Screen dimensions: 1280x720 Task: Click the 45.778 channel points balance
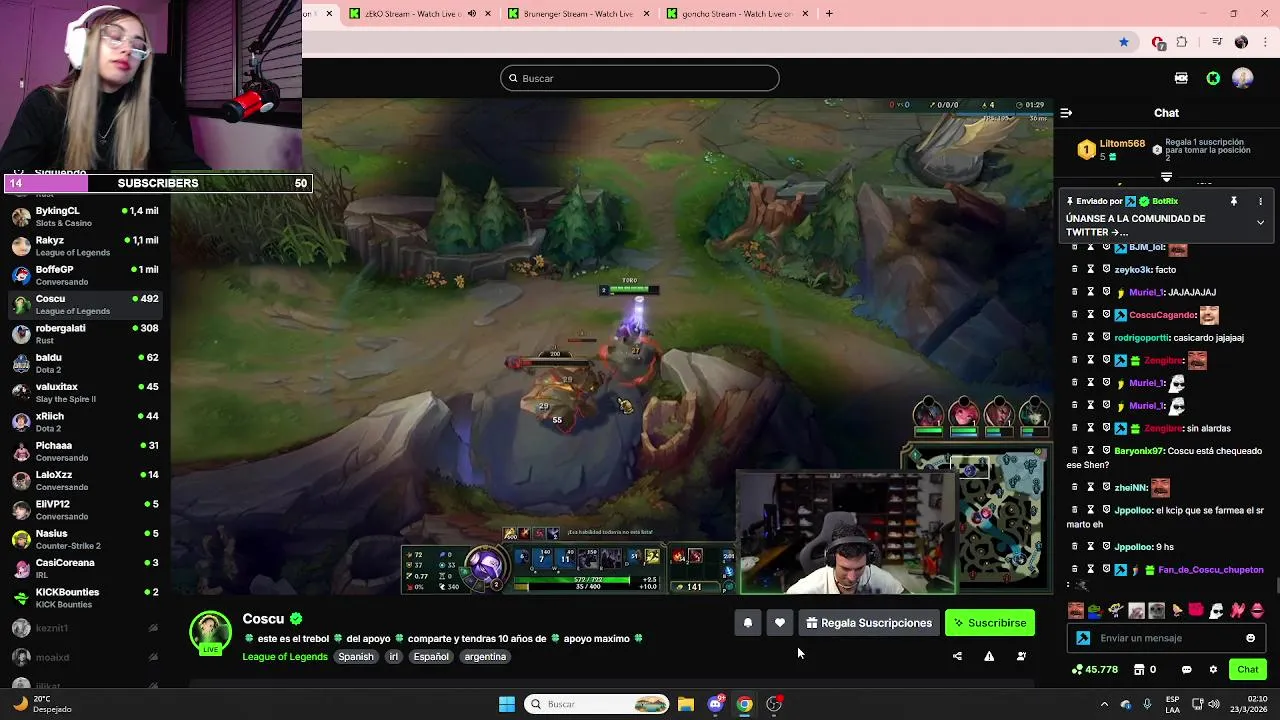(x=1095, y=669)
